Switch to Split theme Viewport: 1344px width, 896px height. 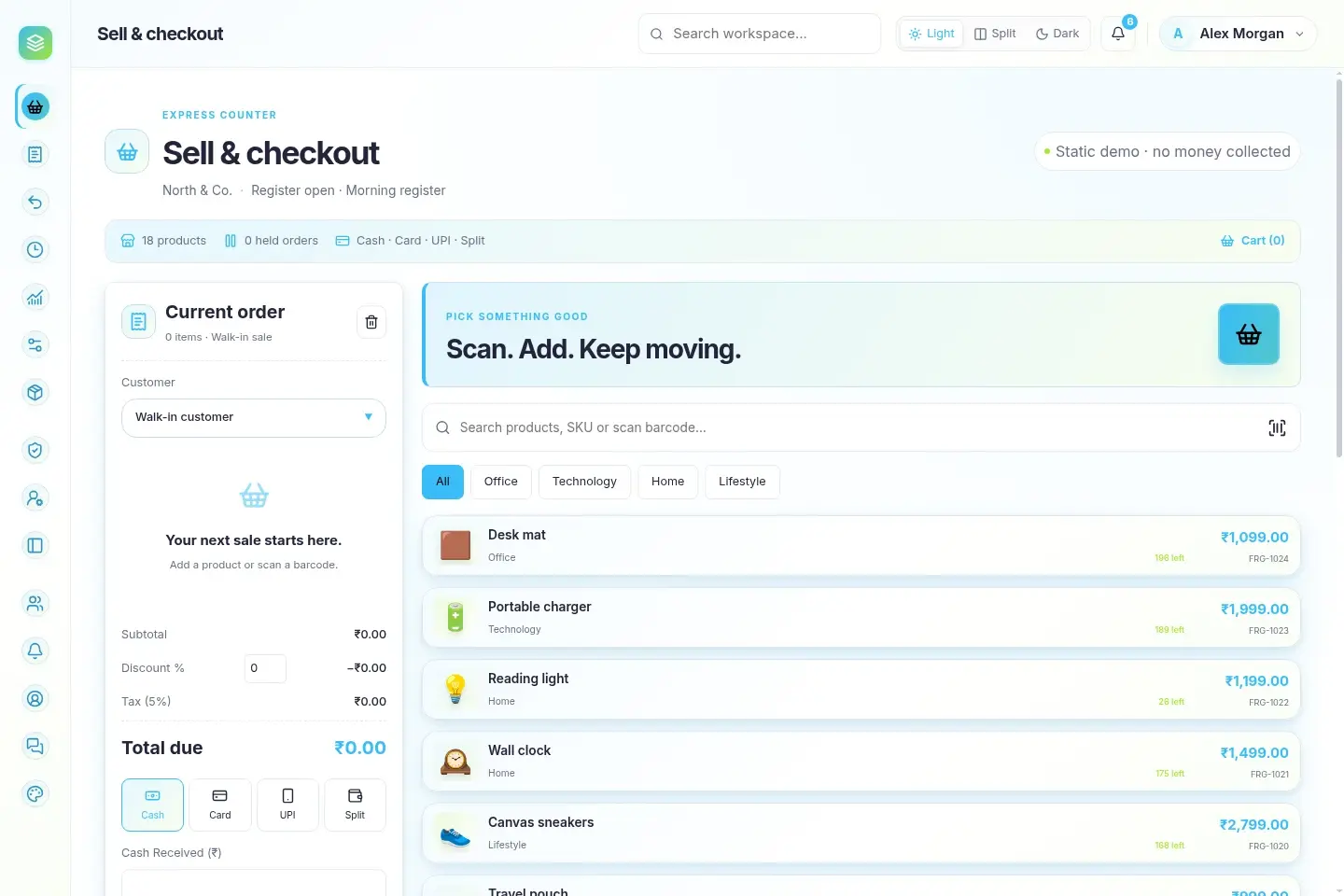(x=995, y=34)
